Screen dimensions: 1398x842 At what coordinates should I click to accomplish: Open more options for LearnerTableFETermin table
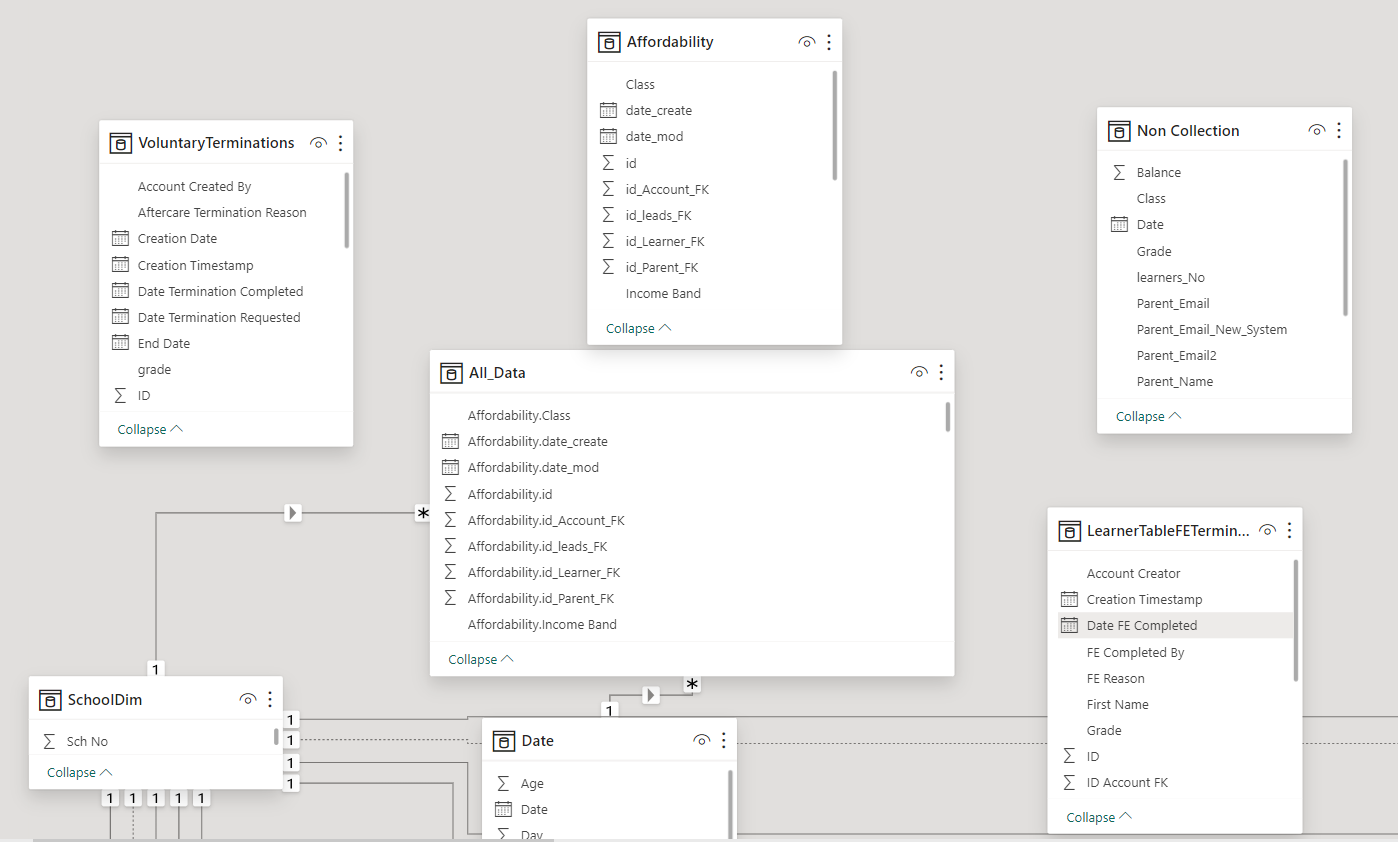point(1290,530)
